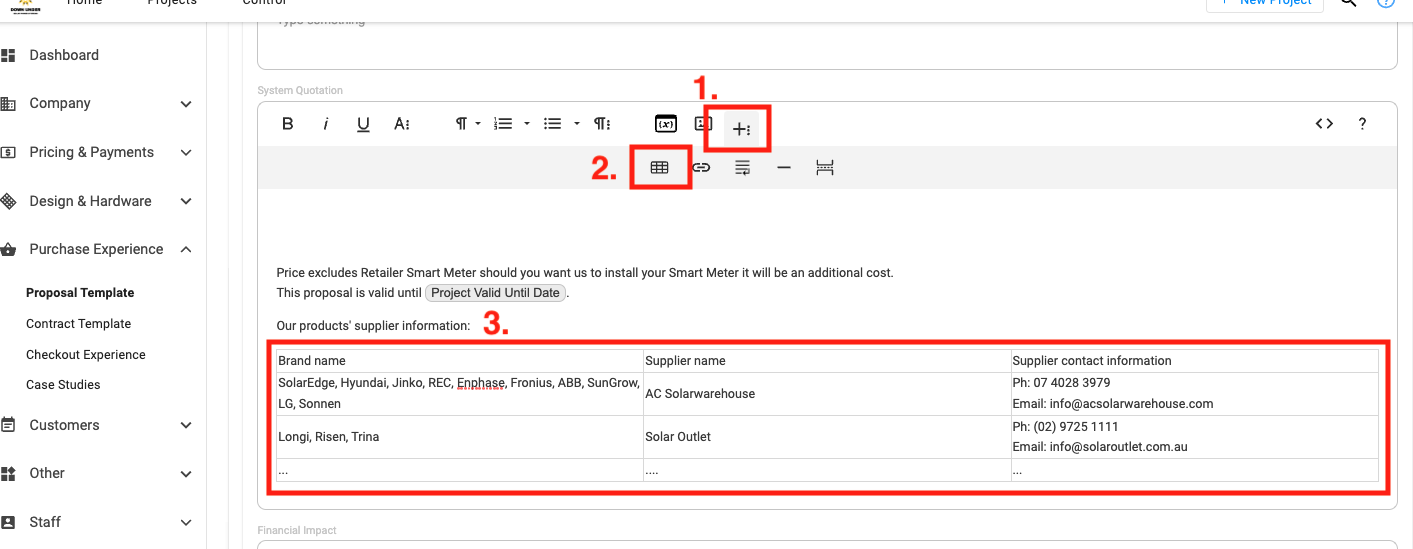Click the ordered list icon
This screenshot has width=1413, height=549.
(x=503, y=124)
